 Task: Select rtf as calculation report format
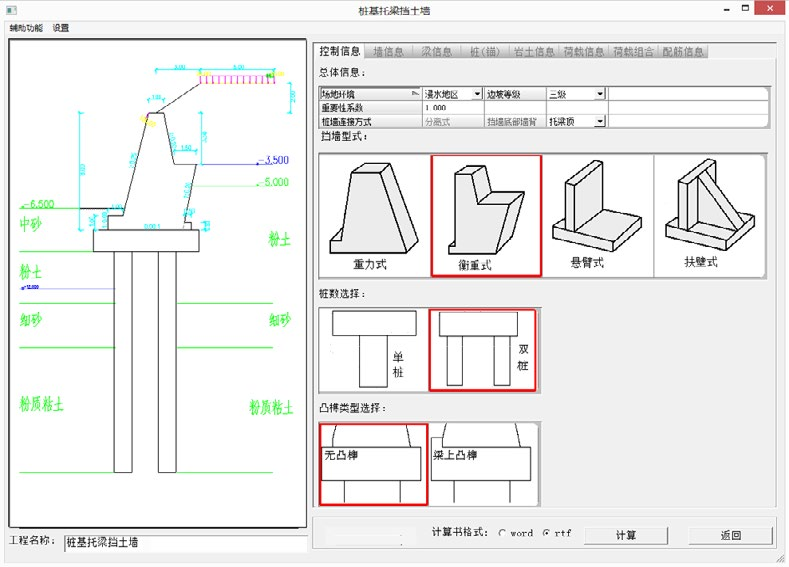point(546,534)
